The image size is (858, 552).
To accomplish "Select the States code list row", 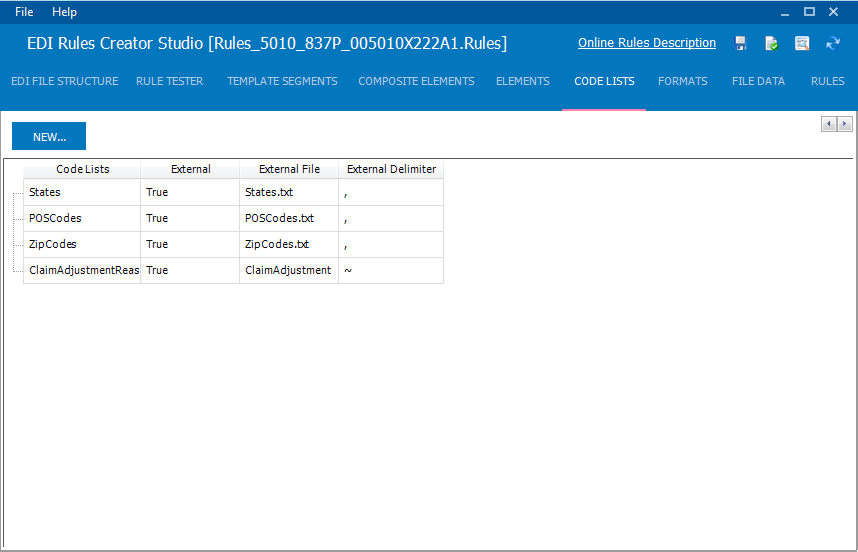I will [x=233, y=193].
